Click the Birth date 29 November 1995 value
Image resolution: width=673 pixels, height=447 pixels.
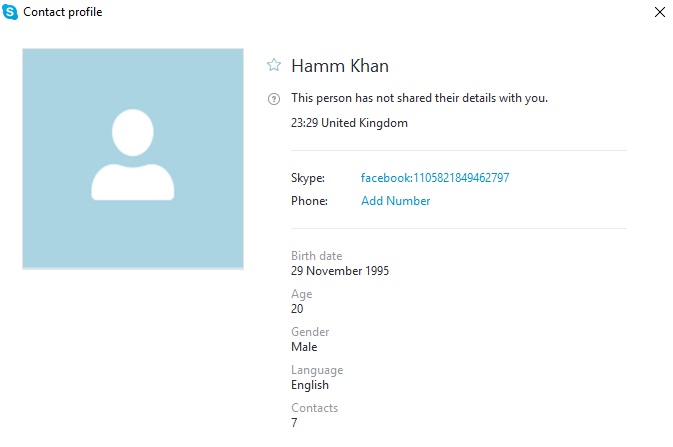click(340, 271)
